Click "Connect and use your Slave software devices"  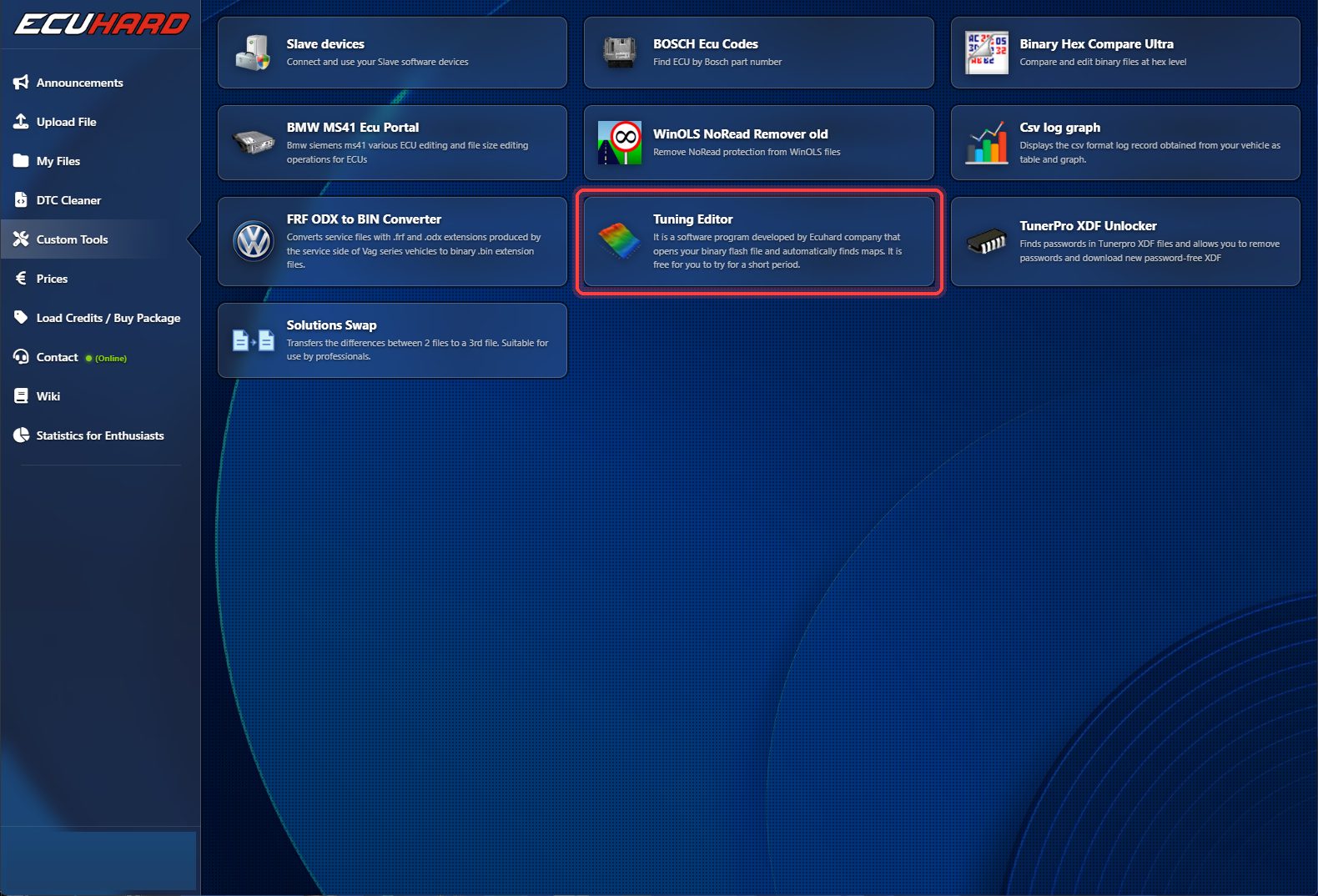(x=377, y=62)
